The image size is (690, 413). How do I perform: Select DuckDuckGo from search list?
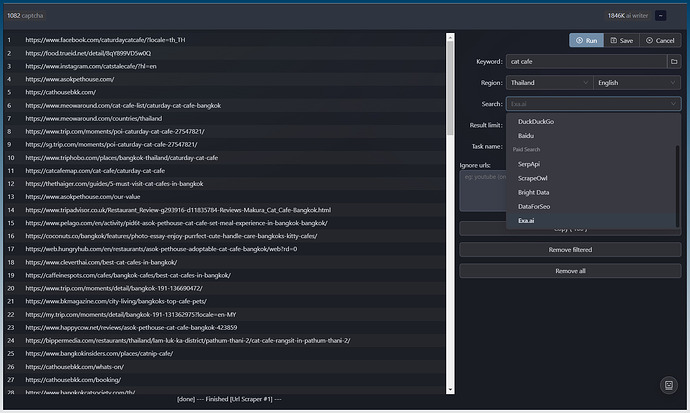536,122
